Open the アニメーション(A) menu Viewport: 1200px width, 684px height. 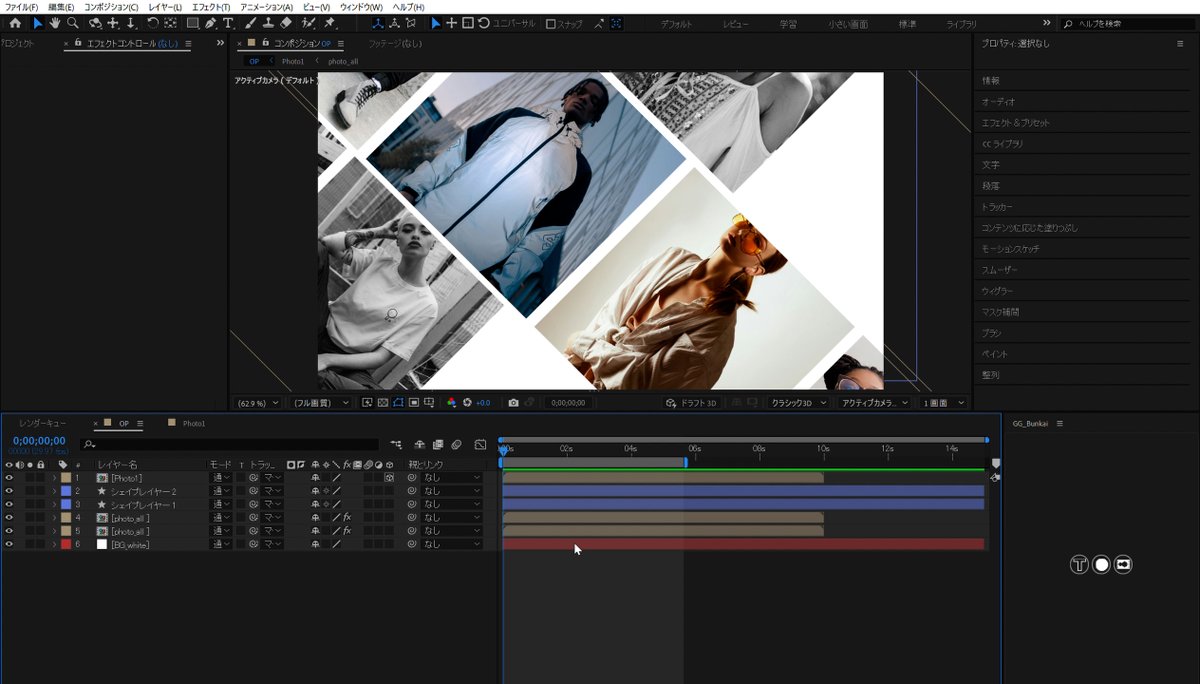point(266,7)
